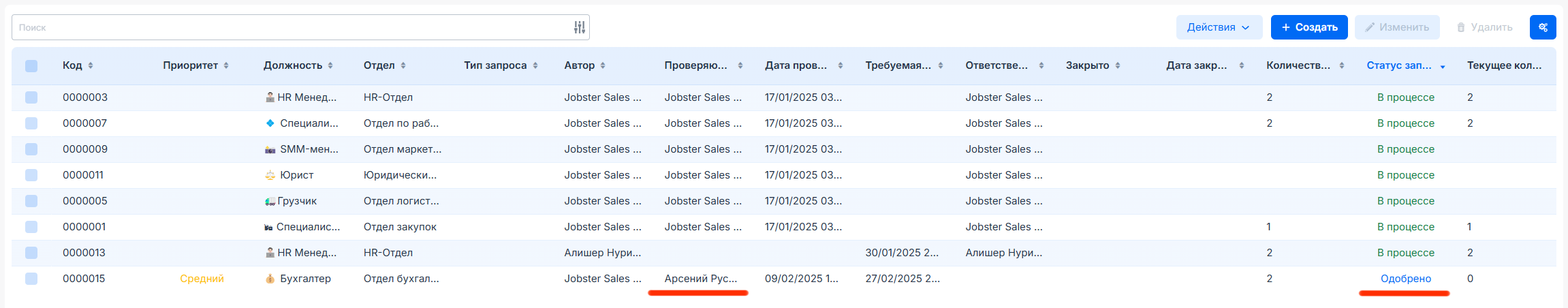
Task: Check the box for row 0000009
Action: coord(31,149)
